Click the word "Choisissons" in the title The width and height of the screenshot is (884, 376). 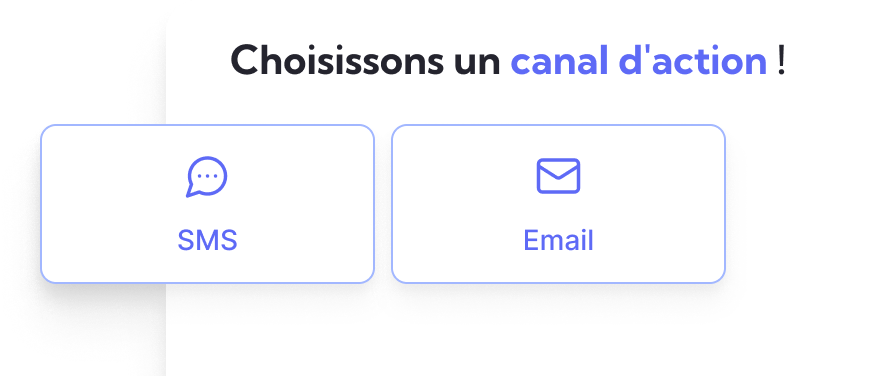point(337,61)
